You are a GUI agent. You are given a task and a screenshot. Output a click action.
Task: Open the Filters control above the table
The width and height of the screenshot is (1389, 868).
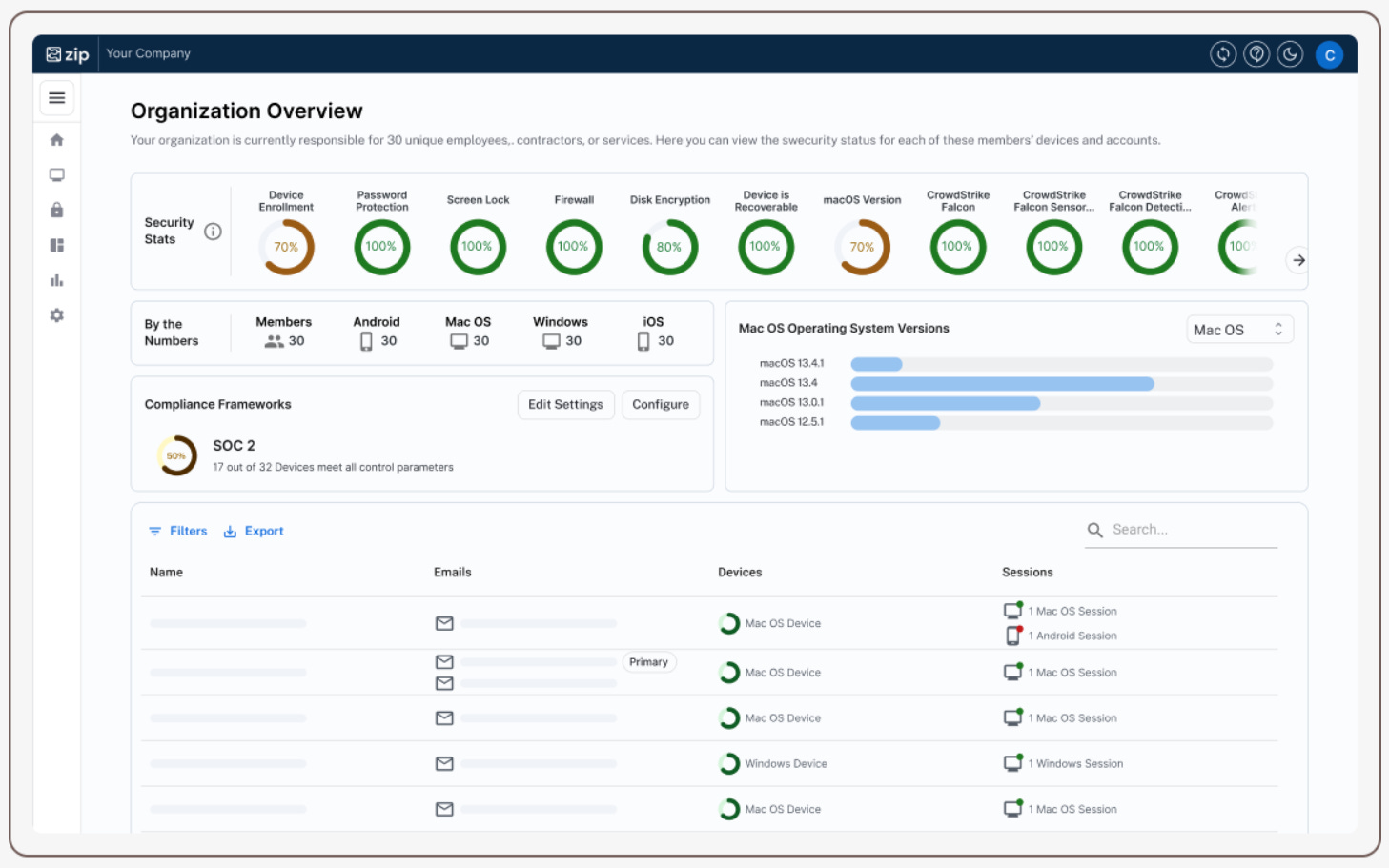[x=178, y=531]
